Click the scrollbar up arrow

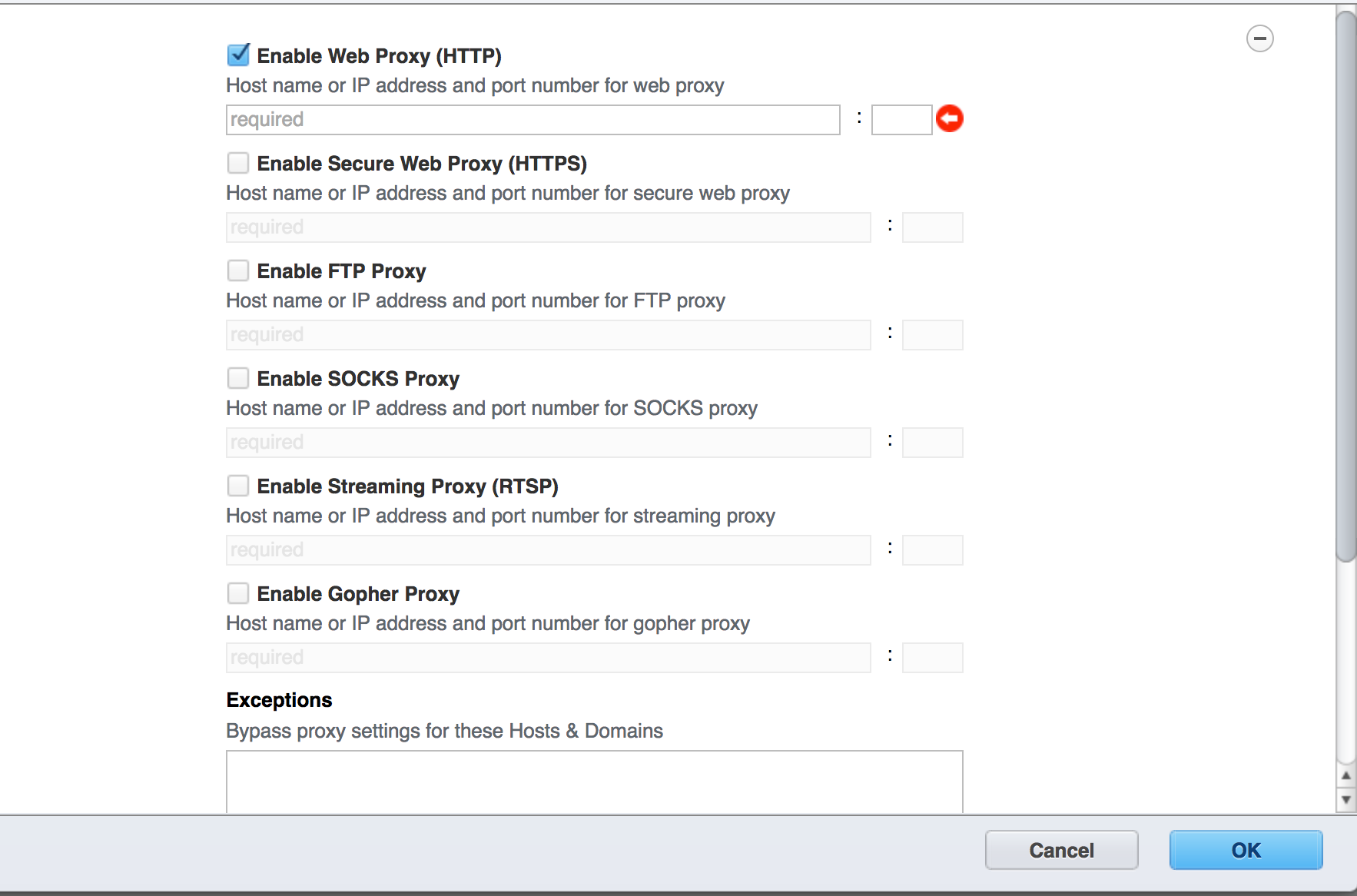[x=1345, y=776]
